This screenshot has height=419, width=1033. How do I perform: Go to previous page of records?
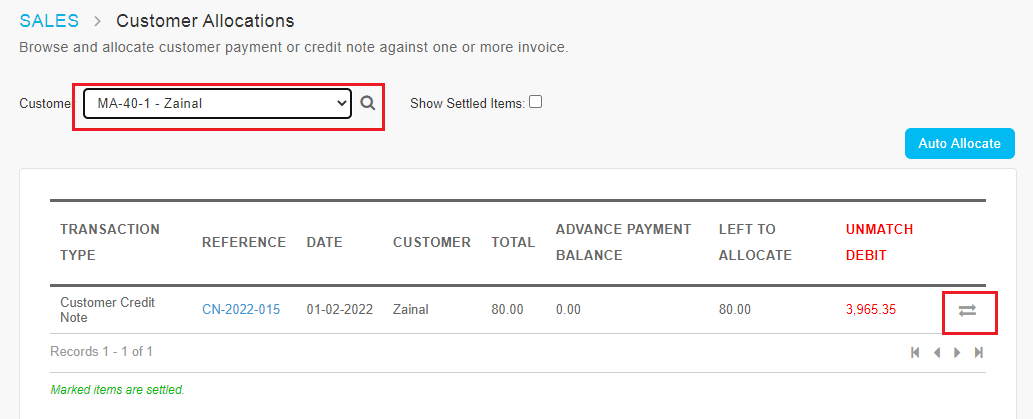pos(936,352)
